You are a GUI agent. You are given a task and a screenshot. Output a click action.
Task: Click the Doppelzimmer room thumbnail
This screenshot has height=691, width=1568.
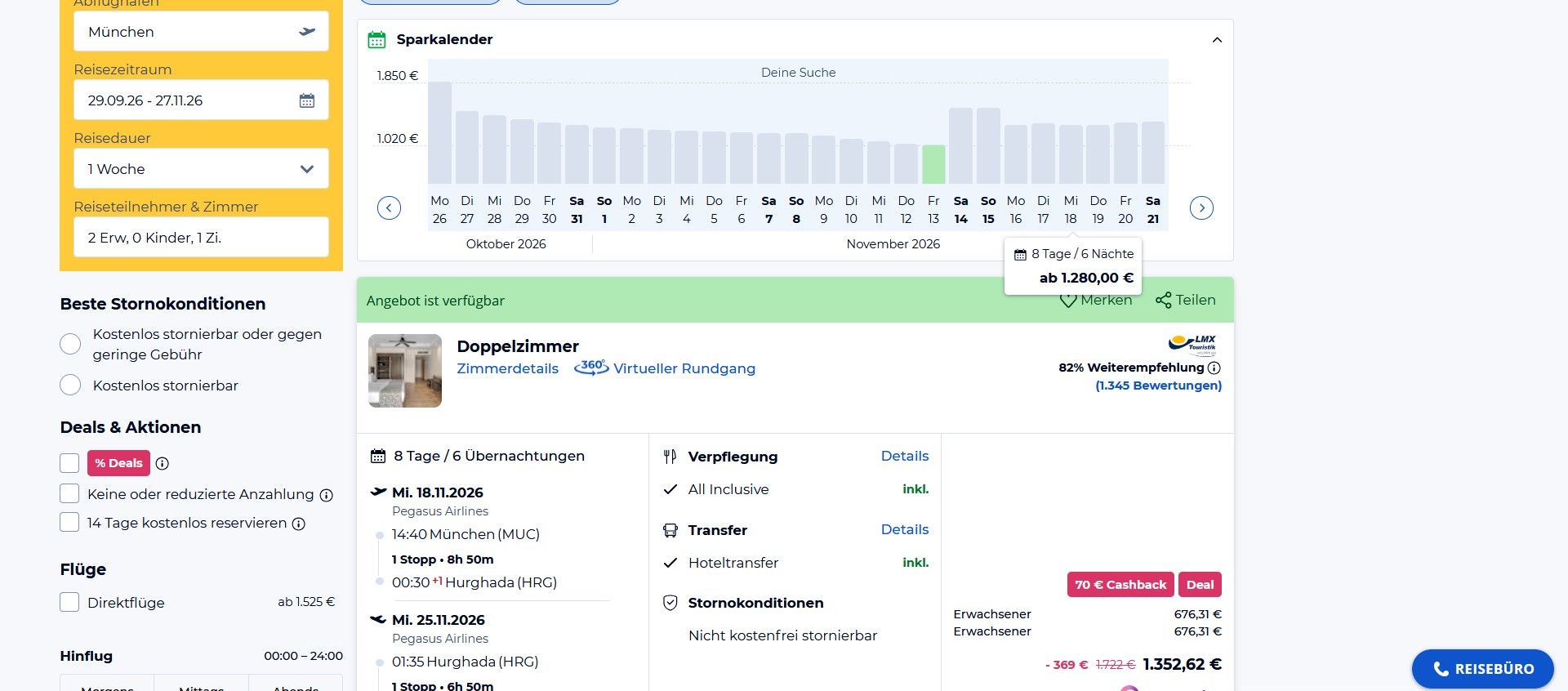tap(405, 370)
